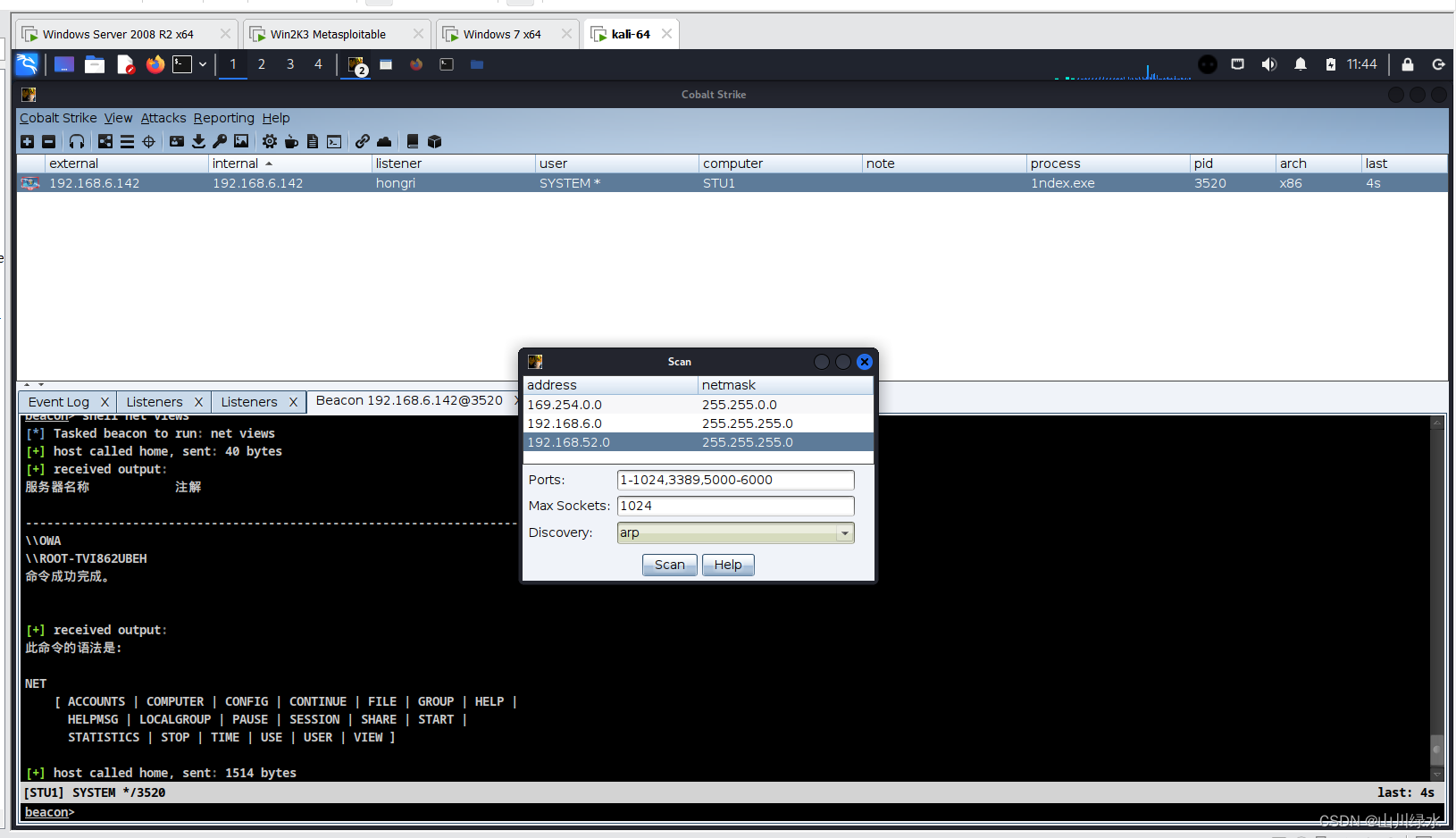Click the chain link host file icon

tap(362, 141)
